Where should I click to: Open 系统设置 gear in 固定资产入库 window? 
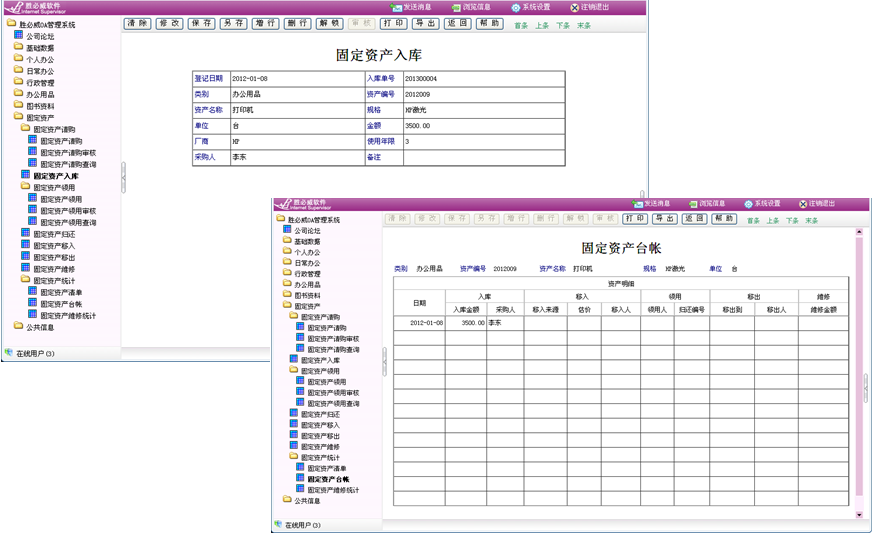(516, 8)
